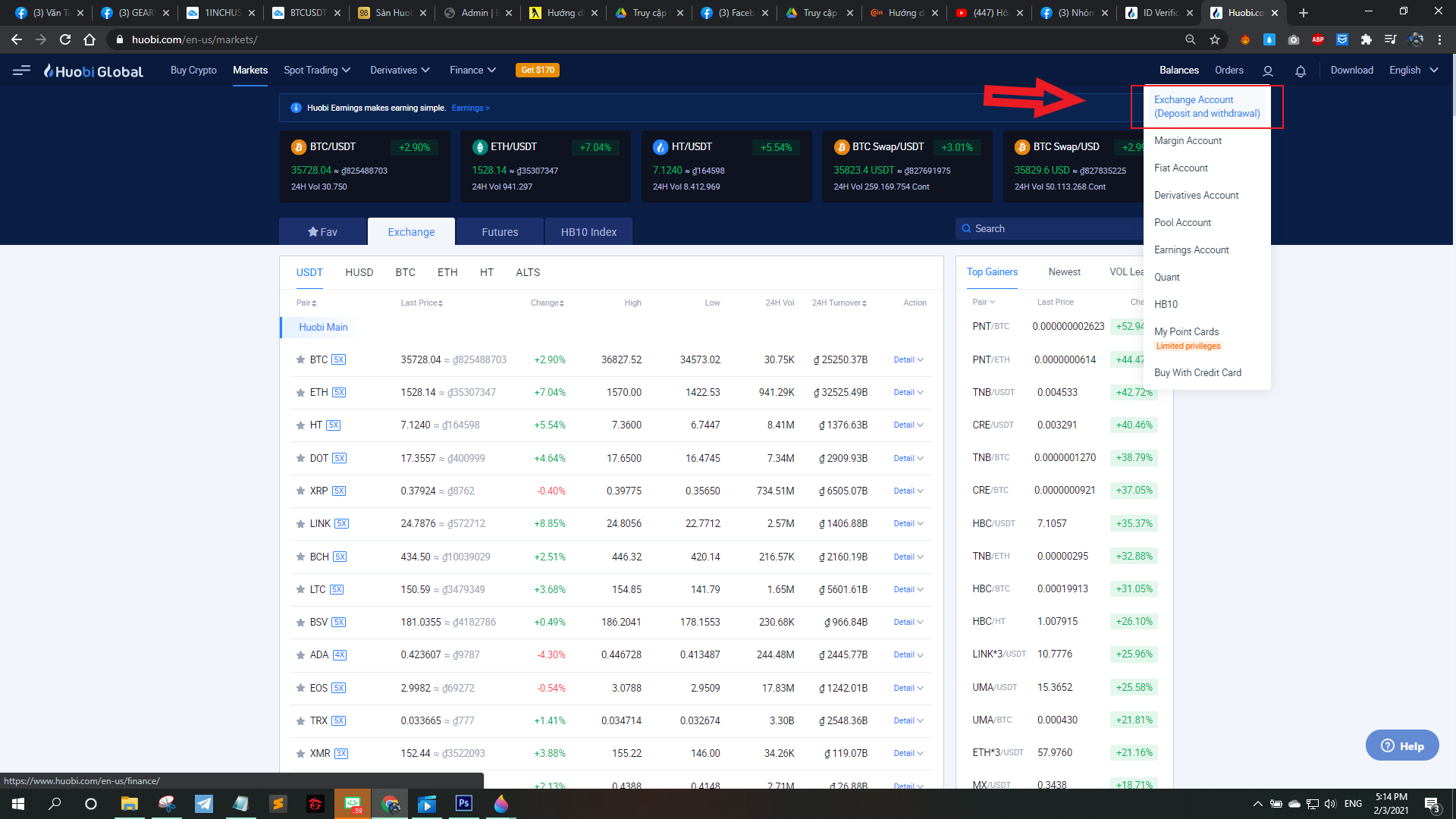This screenshot has height=819, width=1456.
Task: Open Windows Start menu
Action: [18, 804]
